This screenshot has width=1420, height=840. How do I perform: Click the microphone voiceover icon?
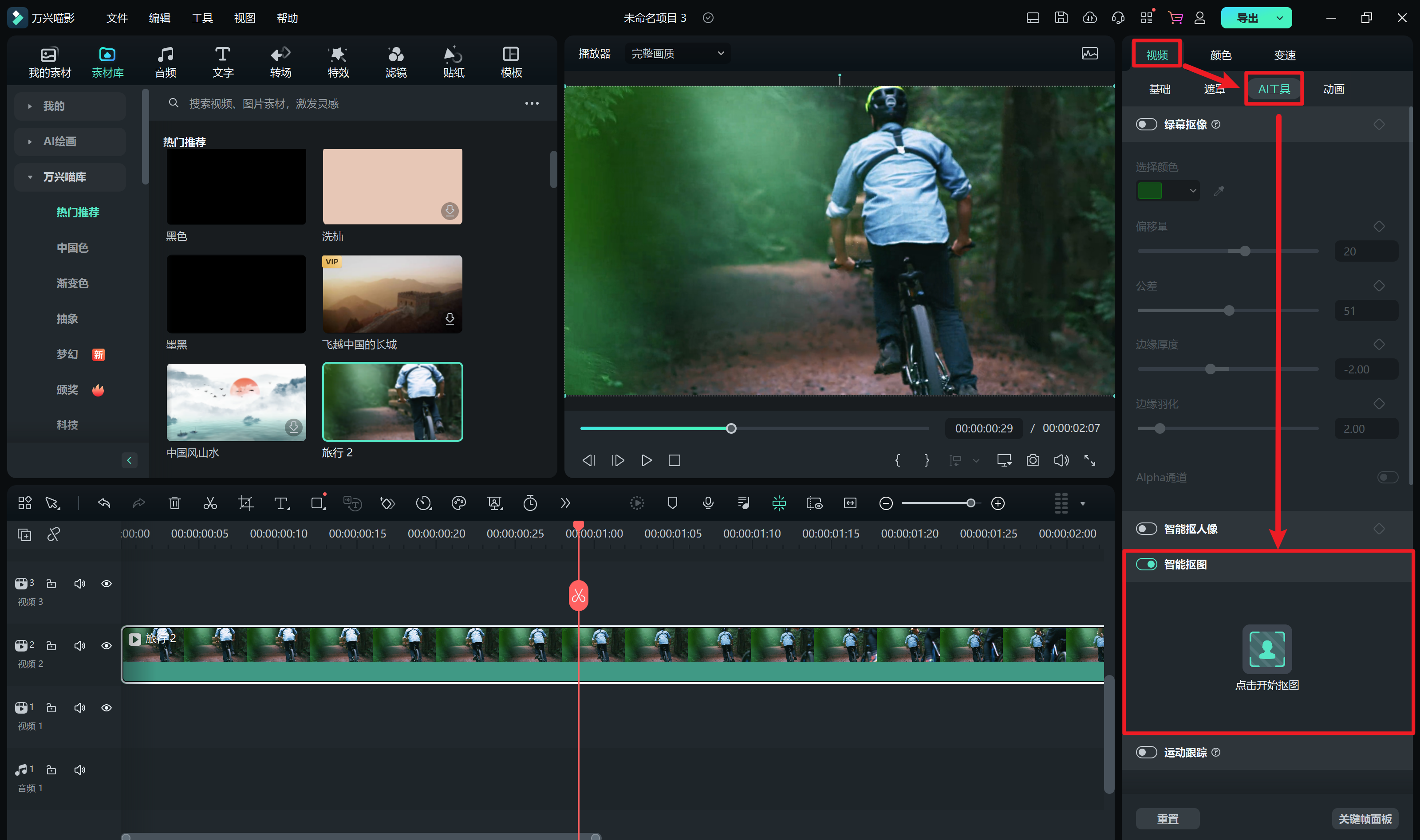708,502
